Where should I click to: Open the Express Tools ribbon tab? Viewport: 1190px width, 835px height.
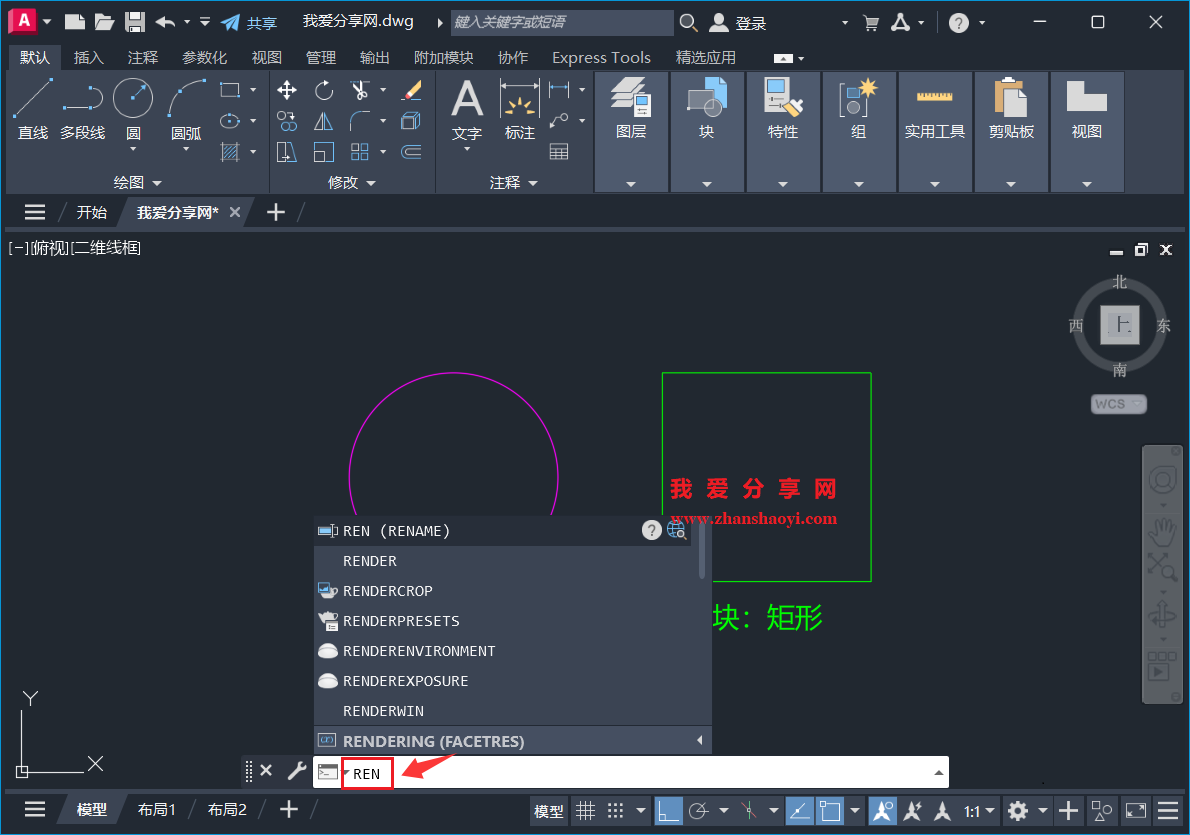pyautogui.click(x=601, y=58)
